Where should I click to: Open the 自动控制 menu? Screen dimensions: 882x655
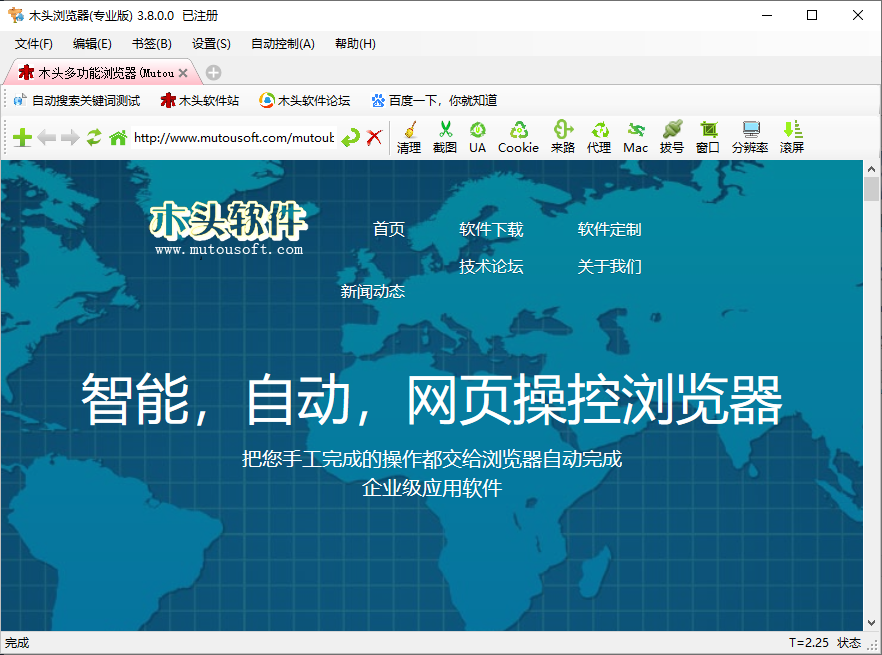click(x=282, y=43)
